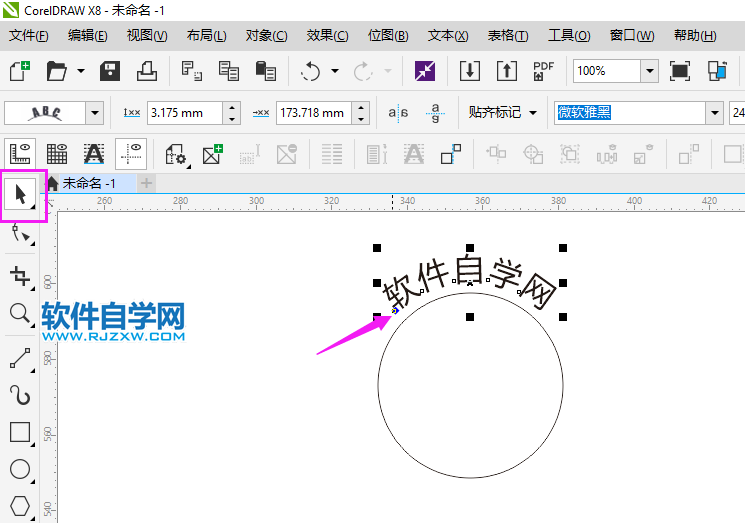
Task: Click the Undo arrow icon
Action: pos(311,71)
